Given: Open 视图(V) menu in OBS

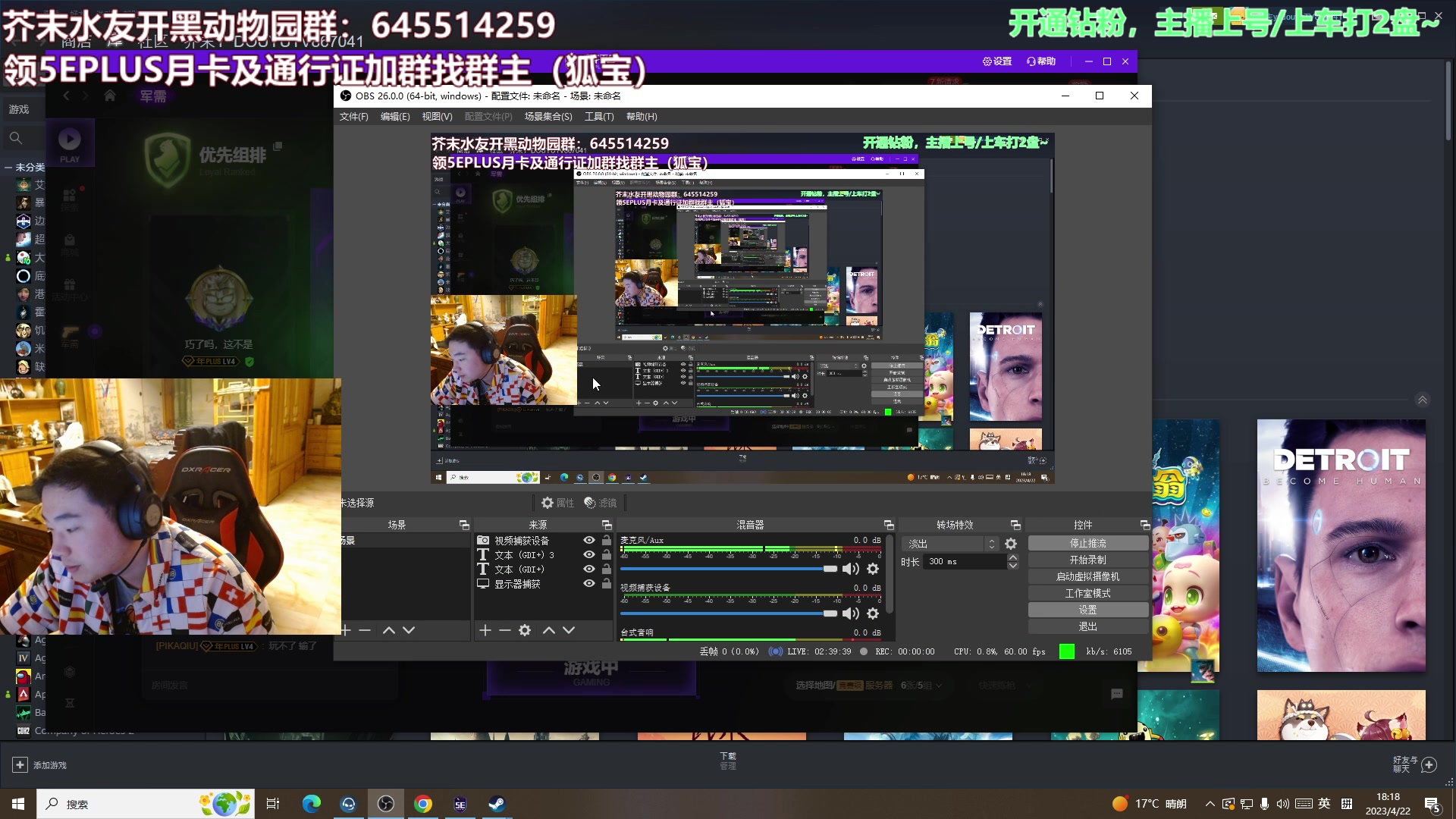Looking at the screenshot, I should [437, 117].
